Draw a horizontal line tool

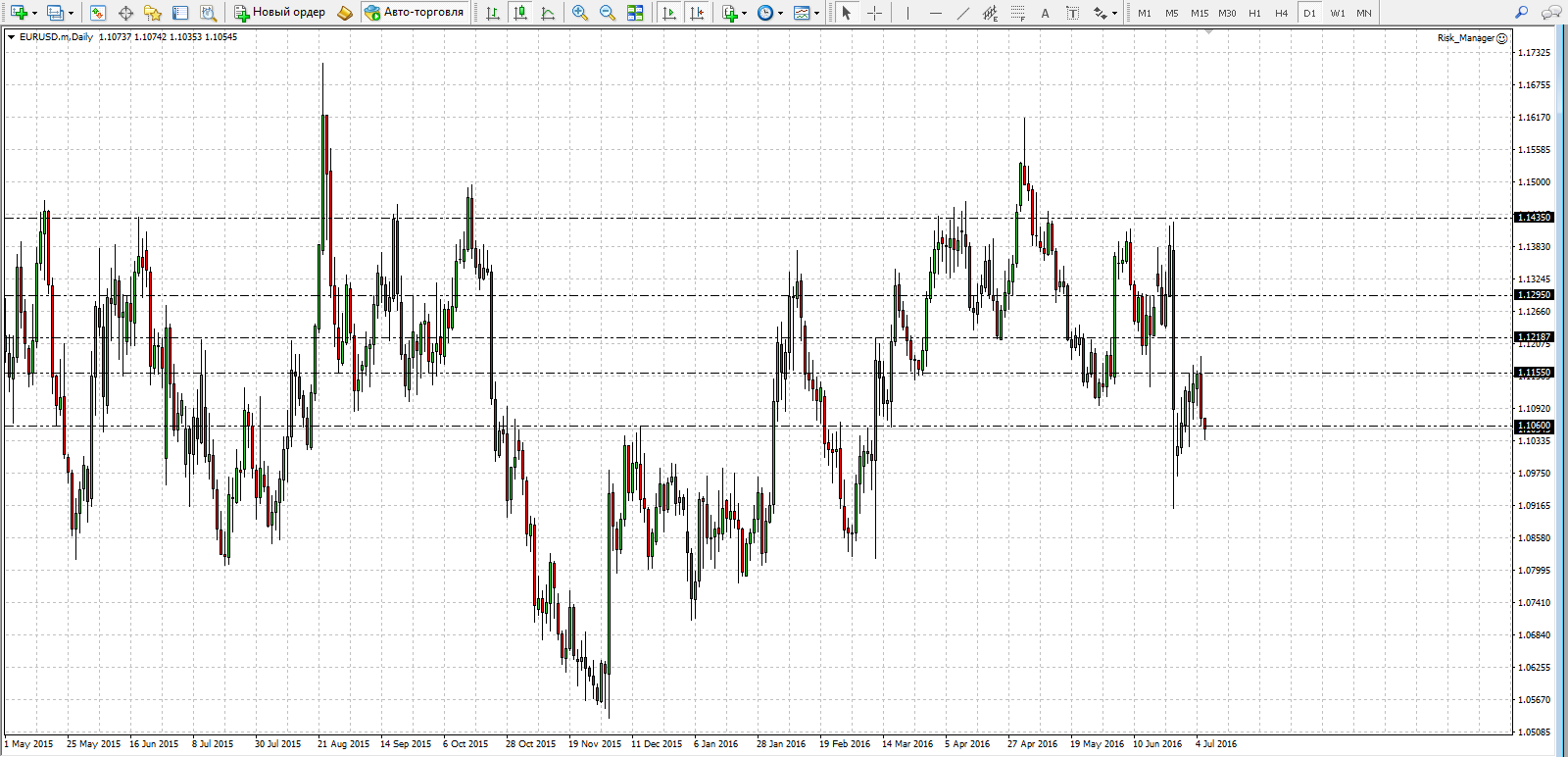point(936,13)
